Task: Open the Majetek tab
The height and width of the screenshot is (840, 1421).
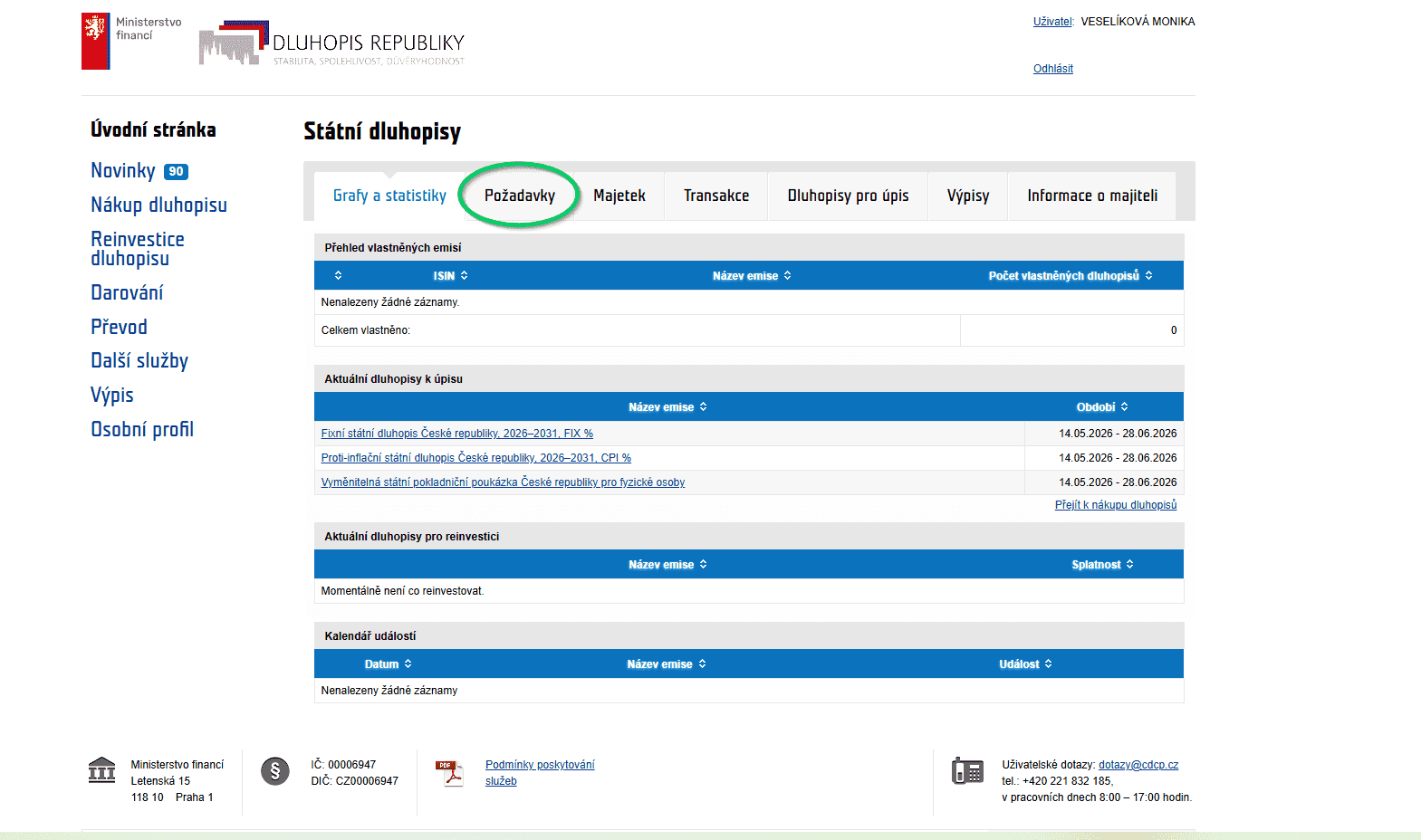Action: 619,196
